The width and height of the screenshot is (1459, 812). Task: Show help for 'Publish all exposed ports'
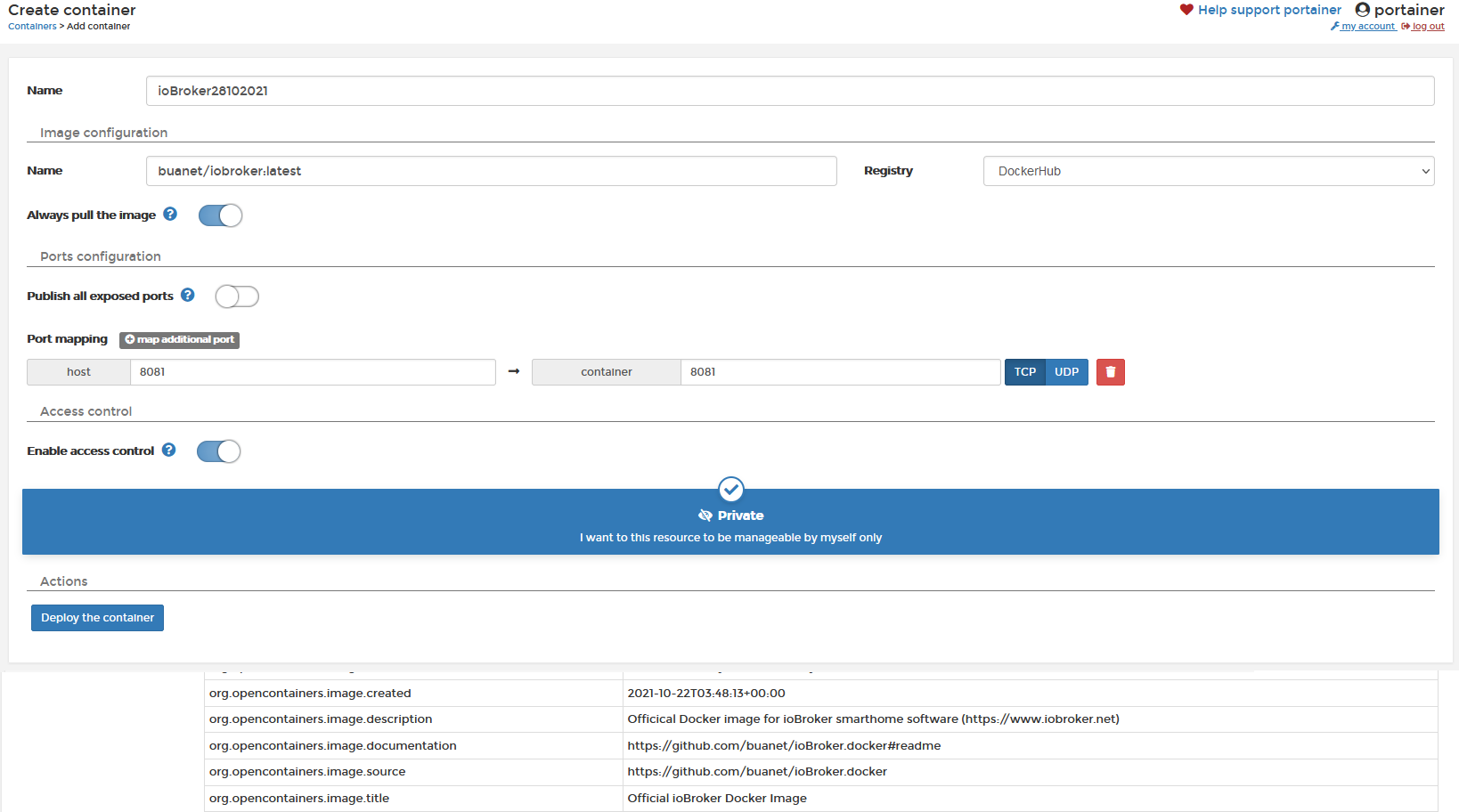(x=188, y=295)
